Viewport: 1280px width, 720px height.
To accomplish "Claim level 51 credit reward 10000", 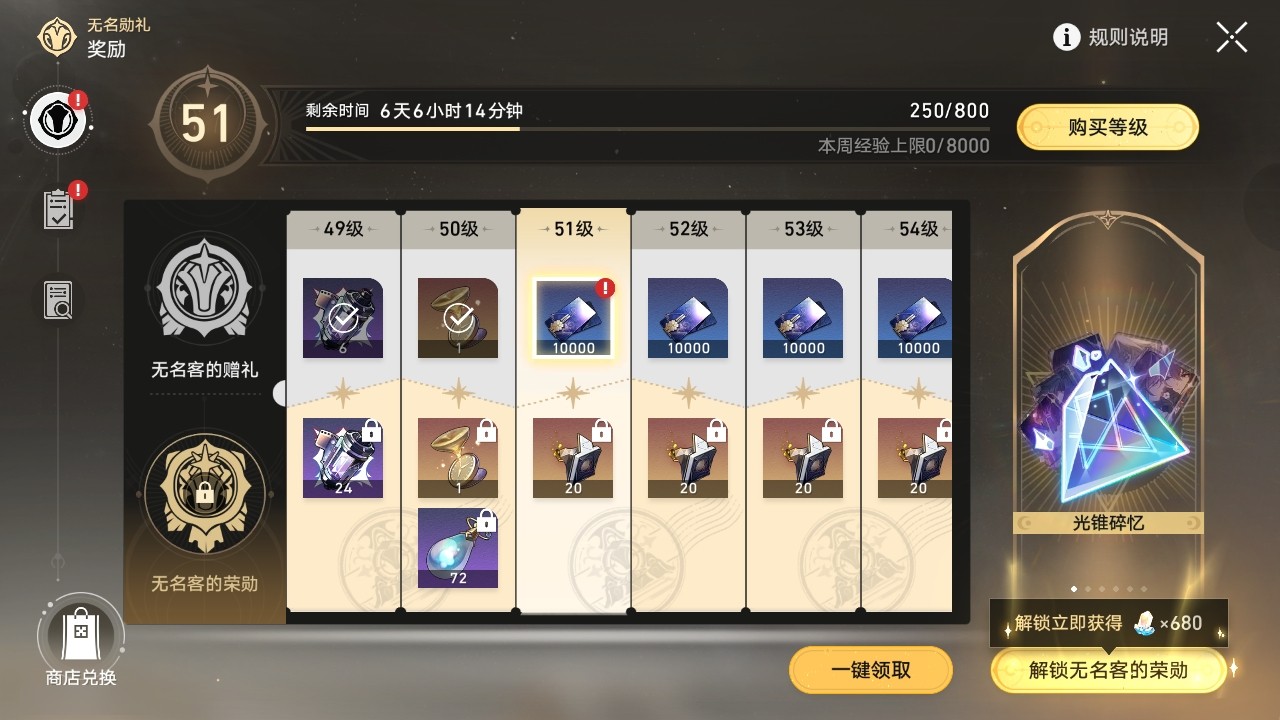I will pos(573,318).
